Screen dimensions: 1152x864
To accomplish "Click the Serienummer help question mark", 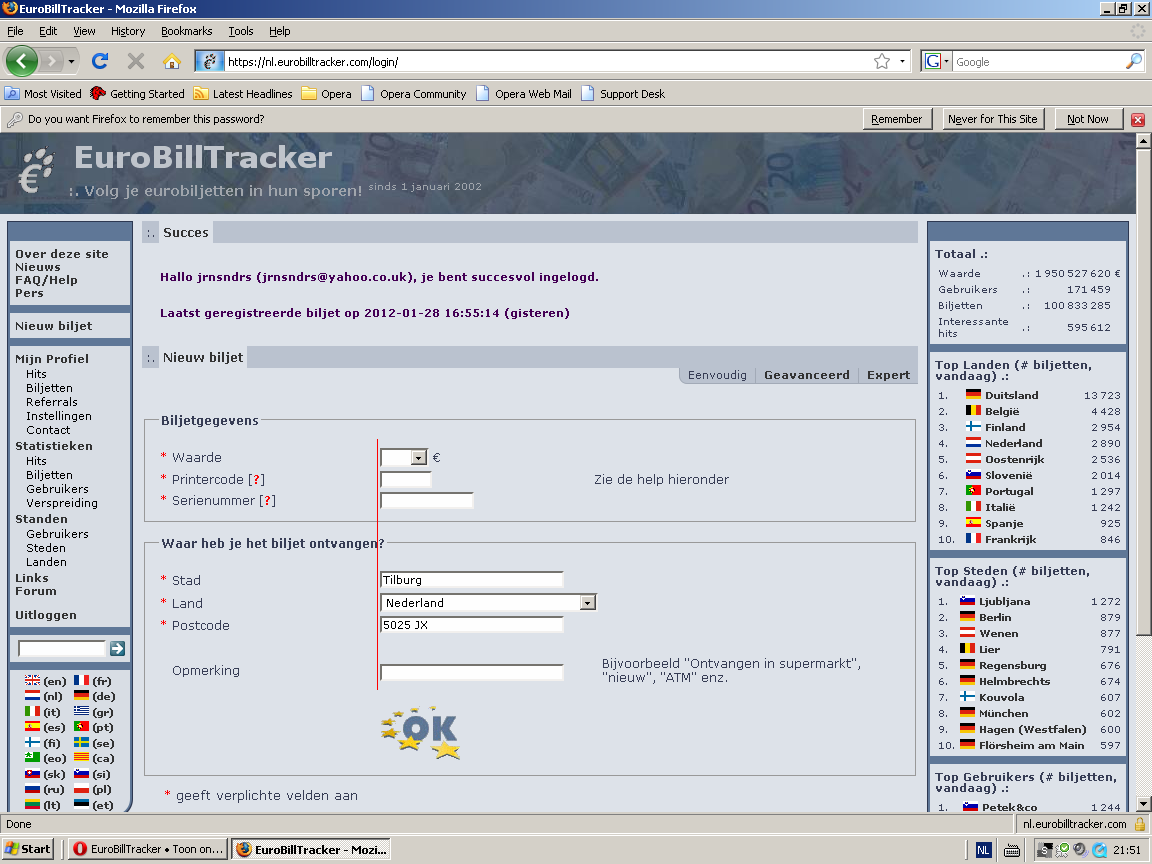I will 267,501.
